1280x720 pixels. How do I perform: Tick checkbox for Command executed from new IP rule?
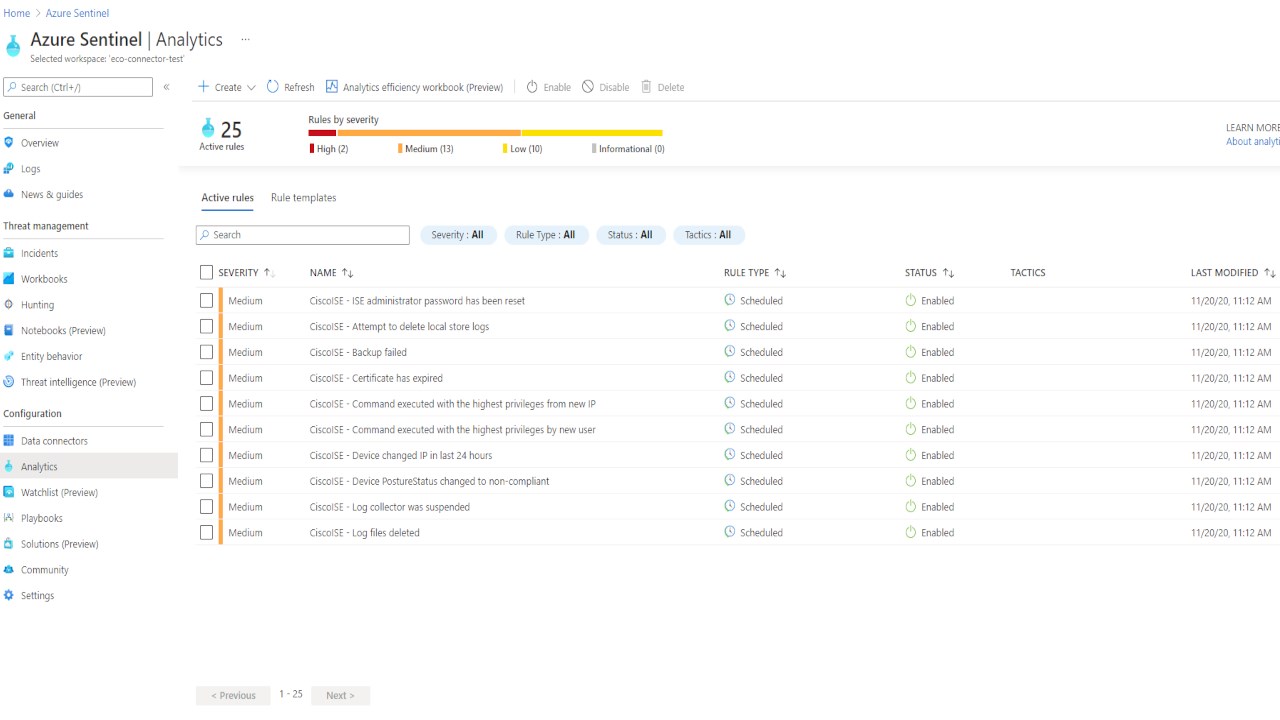(206, 404)
